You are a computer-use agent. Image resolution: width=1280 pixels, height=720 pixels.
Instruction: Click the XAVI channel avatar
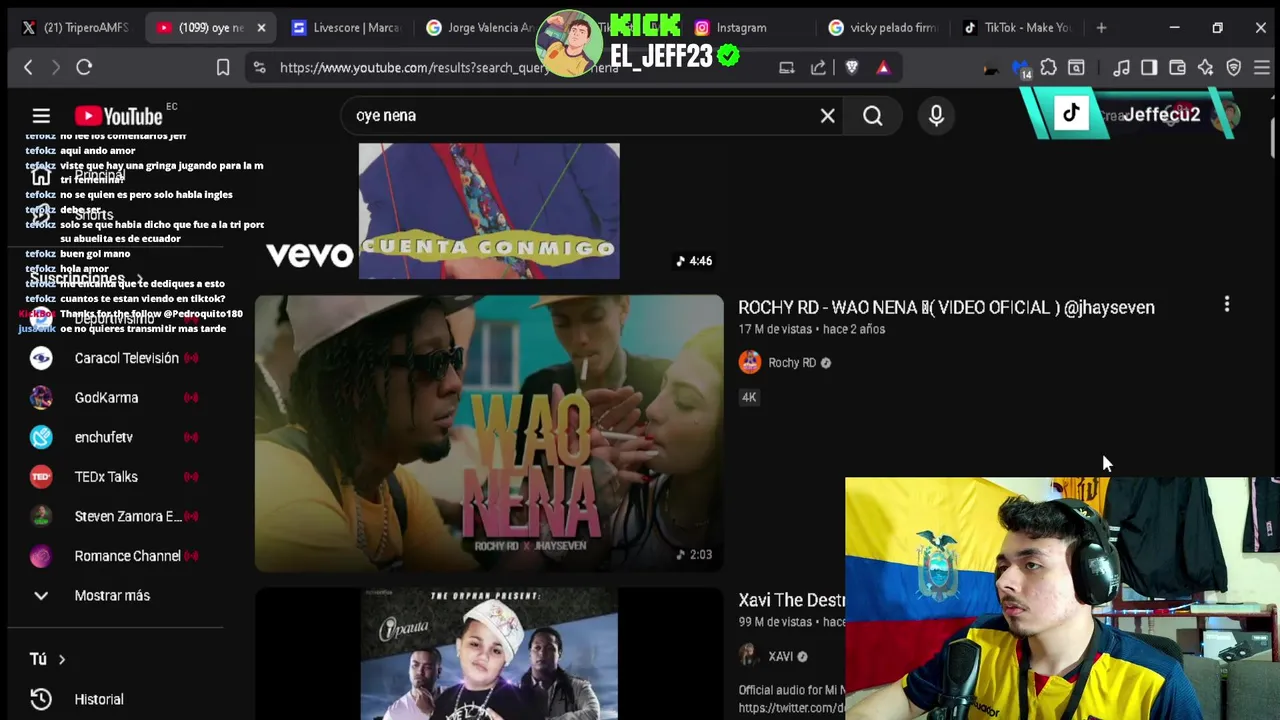750,656
